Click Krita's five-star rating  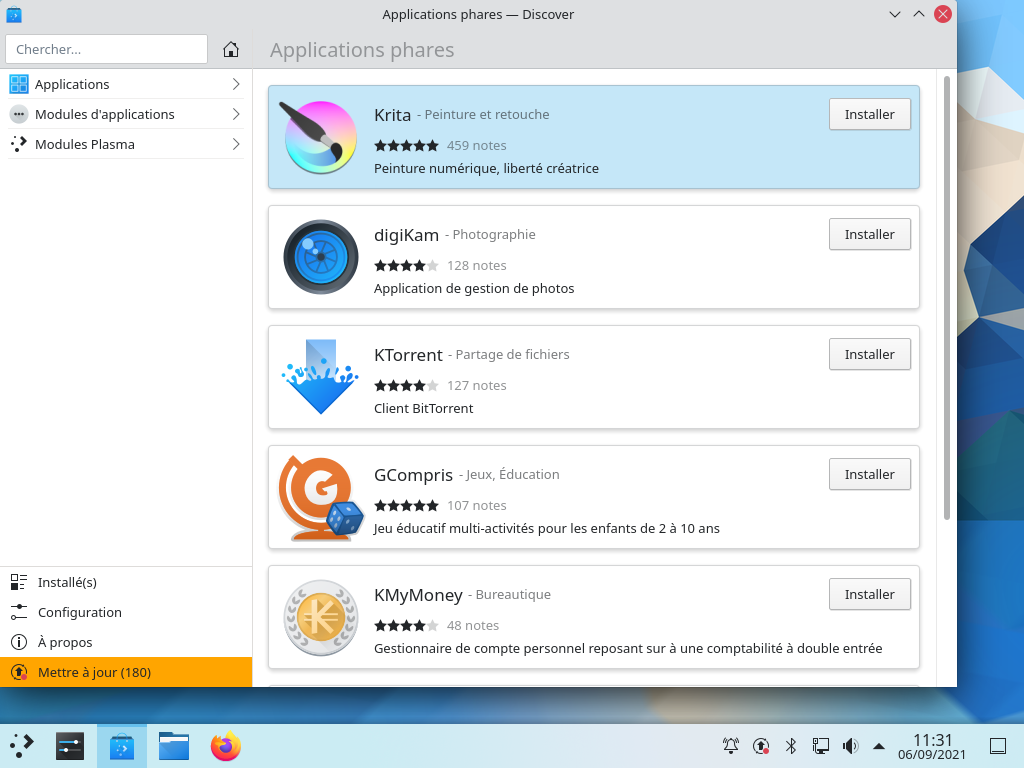click(x=406, y=146)
